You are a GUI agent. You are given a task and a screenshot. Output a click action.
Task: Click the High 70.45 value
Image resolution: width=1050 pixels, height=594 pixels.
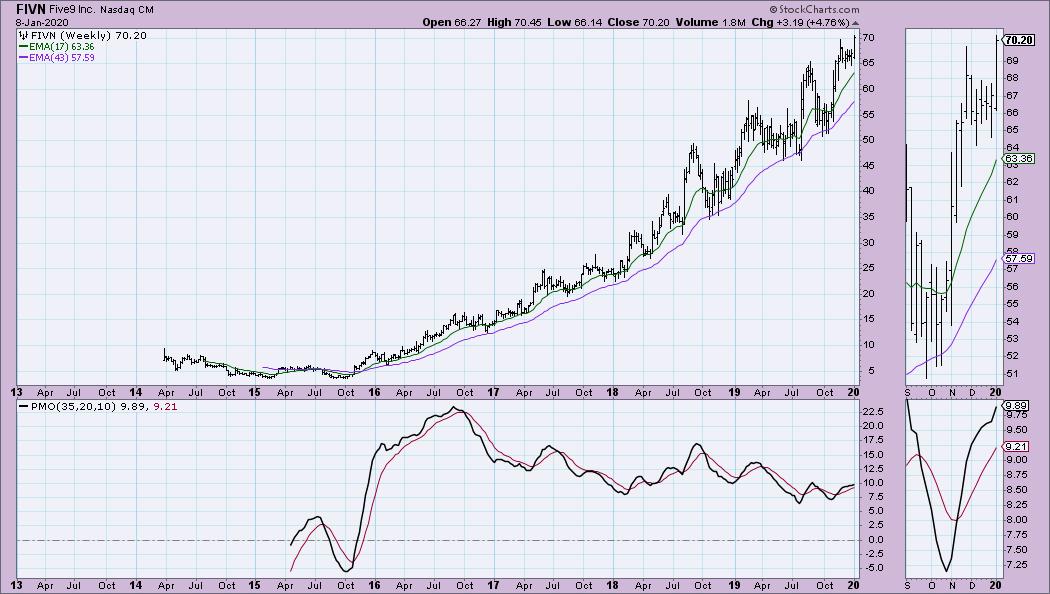pos(515,22)
